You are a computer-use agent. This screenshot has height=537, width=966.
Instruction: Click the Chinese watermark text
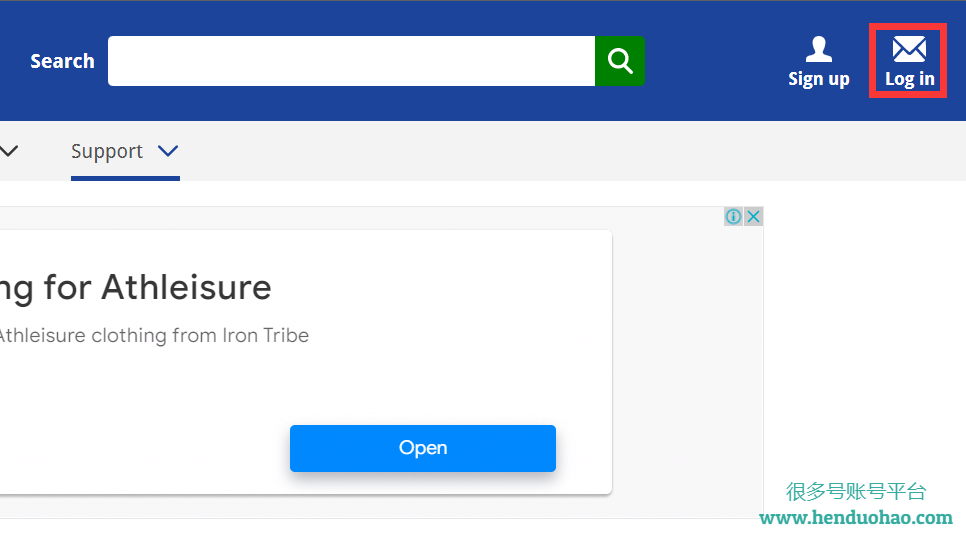tap(856, 491)
